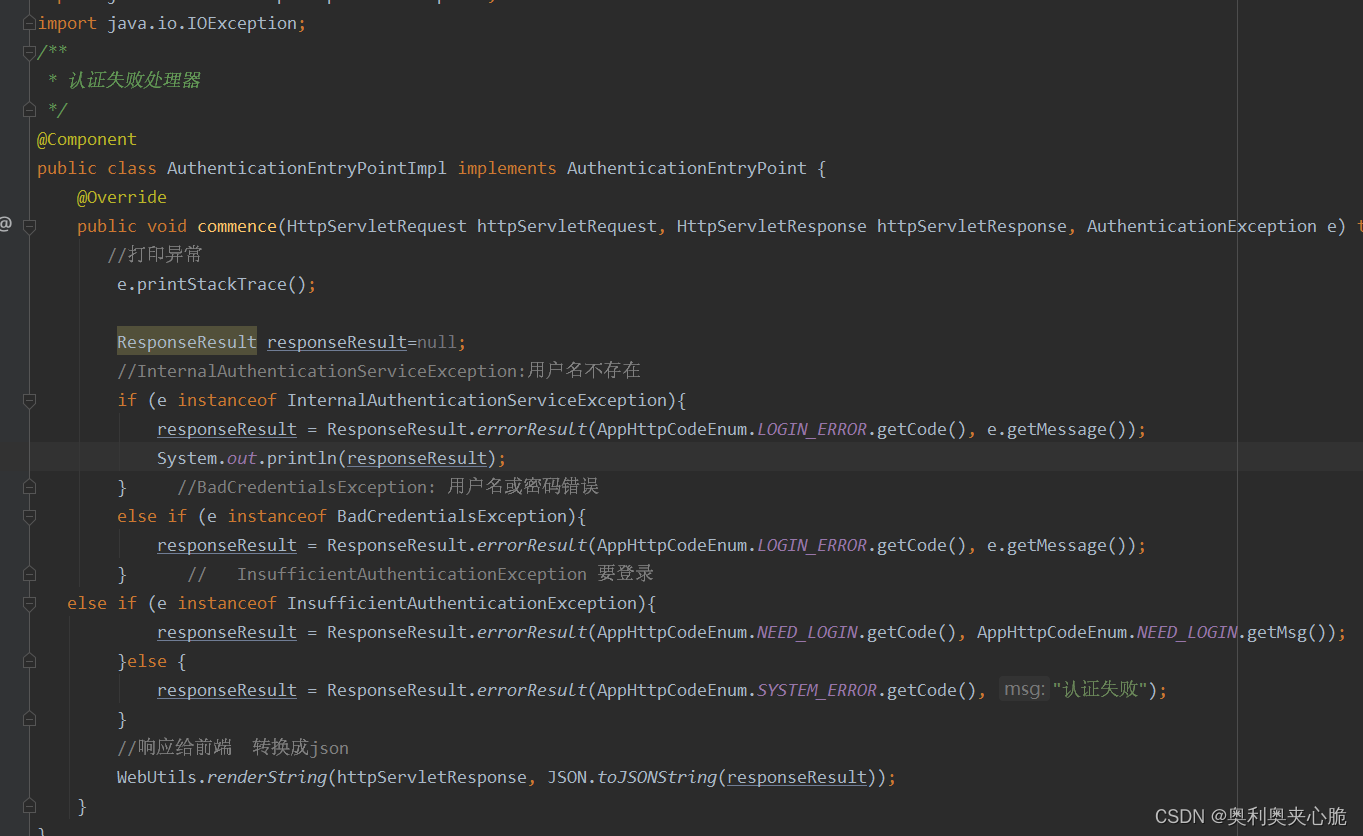This screenshot has height=836, width=1363.
Task: Fold the else if InsufficientAuthenticationException block
Action: pos(29,603)
